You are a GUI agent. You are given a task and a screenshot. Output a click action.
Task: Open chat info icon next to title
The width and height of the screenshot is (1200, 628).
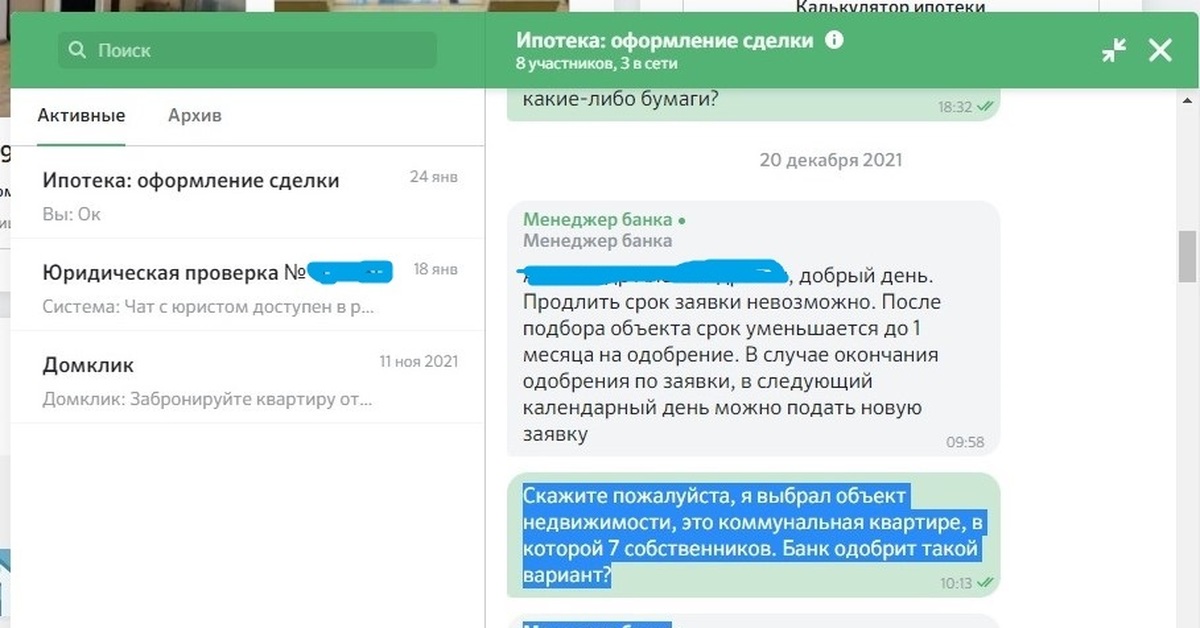tap(834, 41)
